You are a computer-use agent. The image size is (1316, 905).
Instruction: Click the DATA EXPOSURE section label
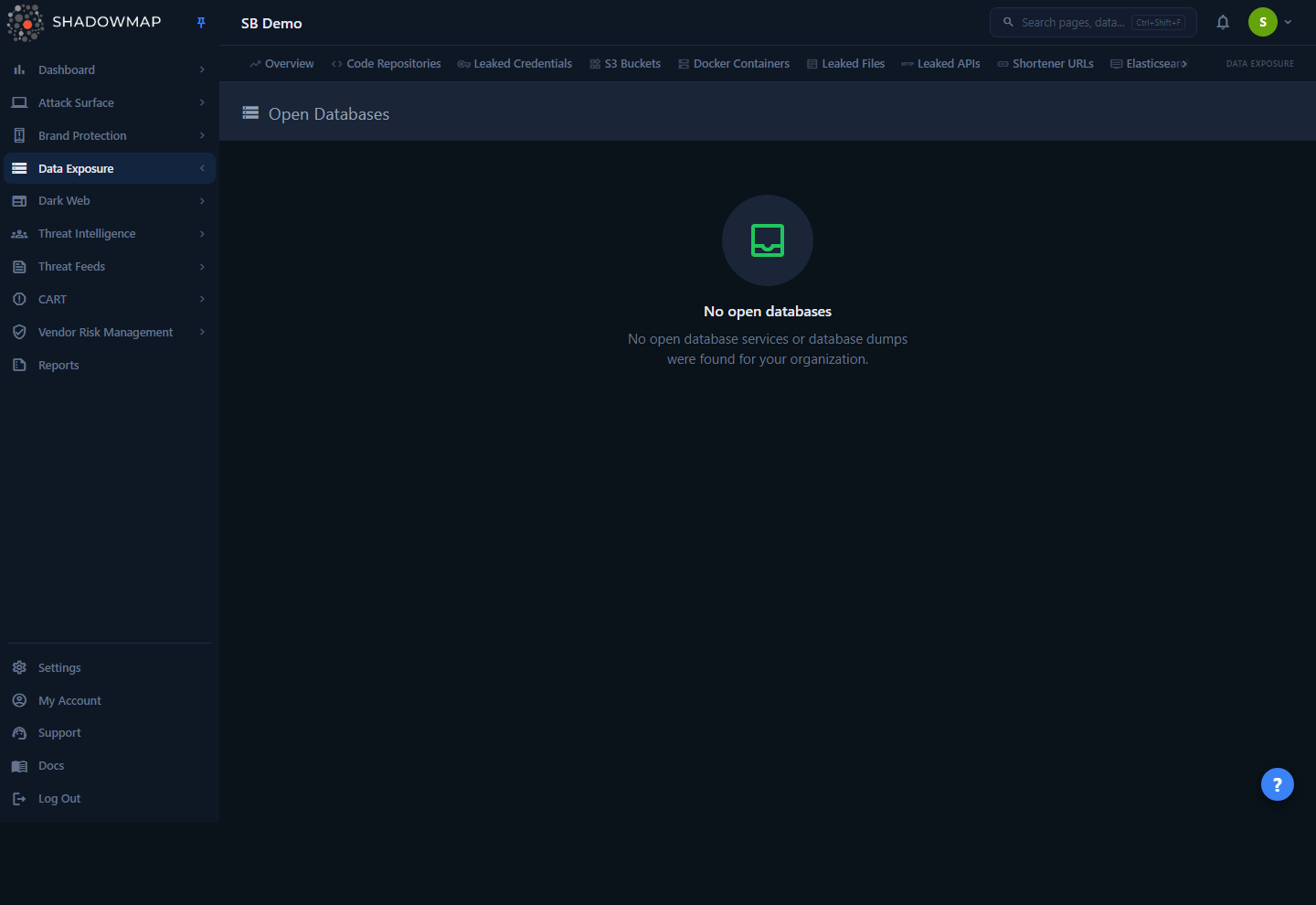tap(1259, 64)
